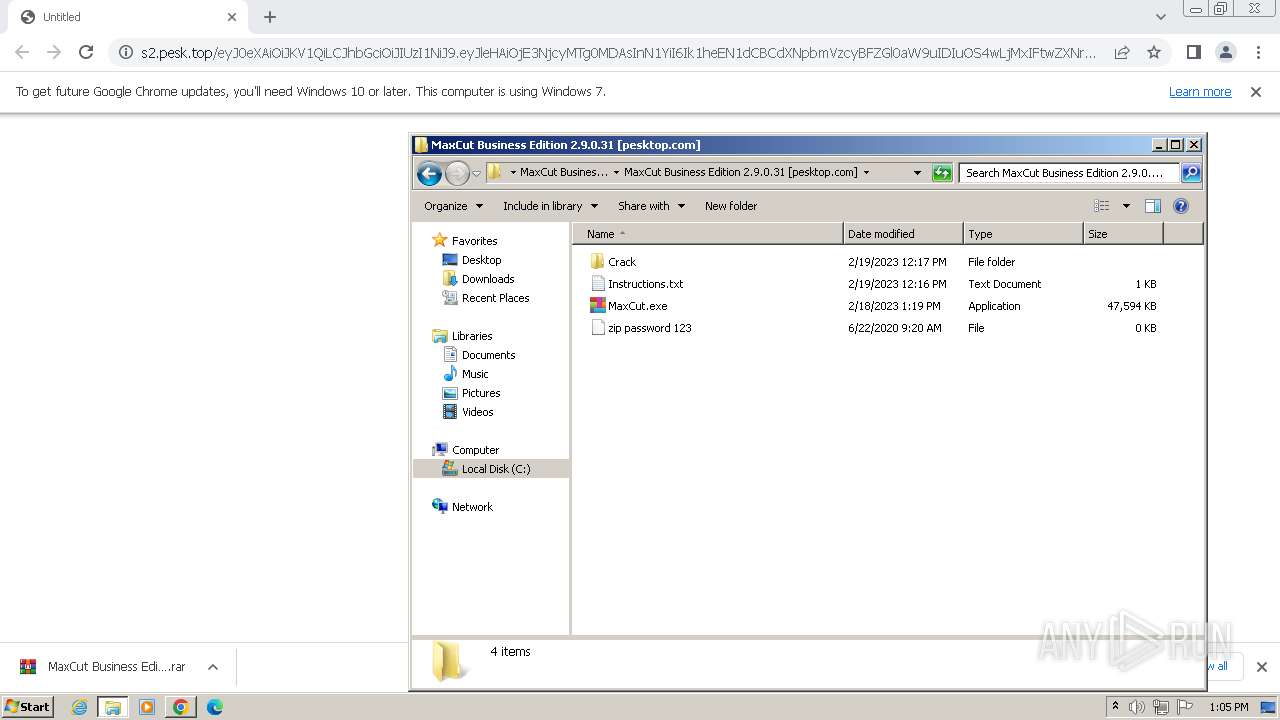Click the Change your view icon

click(1102, 206)
